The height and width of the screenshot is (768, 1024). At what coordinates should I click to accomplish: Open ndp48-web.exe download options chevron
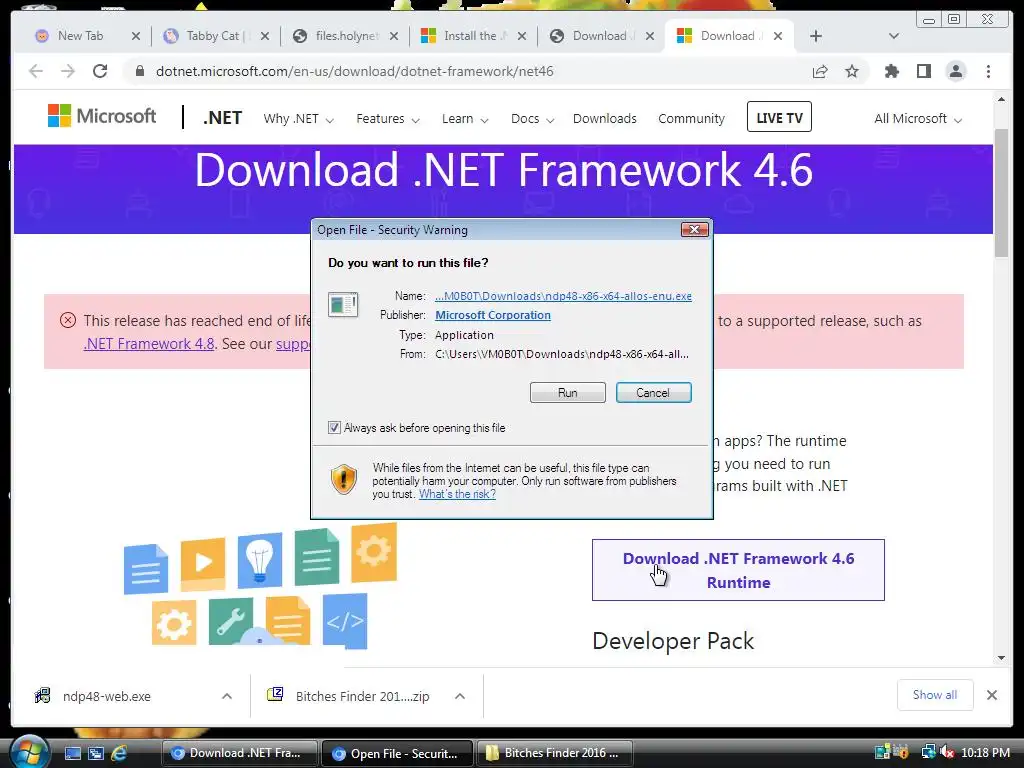227,696
